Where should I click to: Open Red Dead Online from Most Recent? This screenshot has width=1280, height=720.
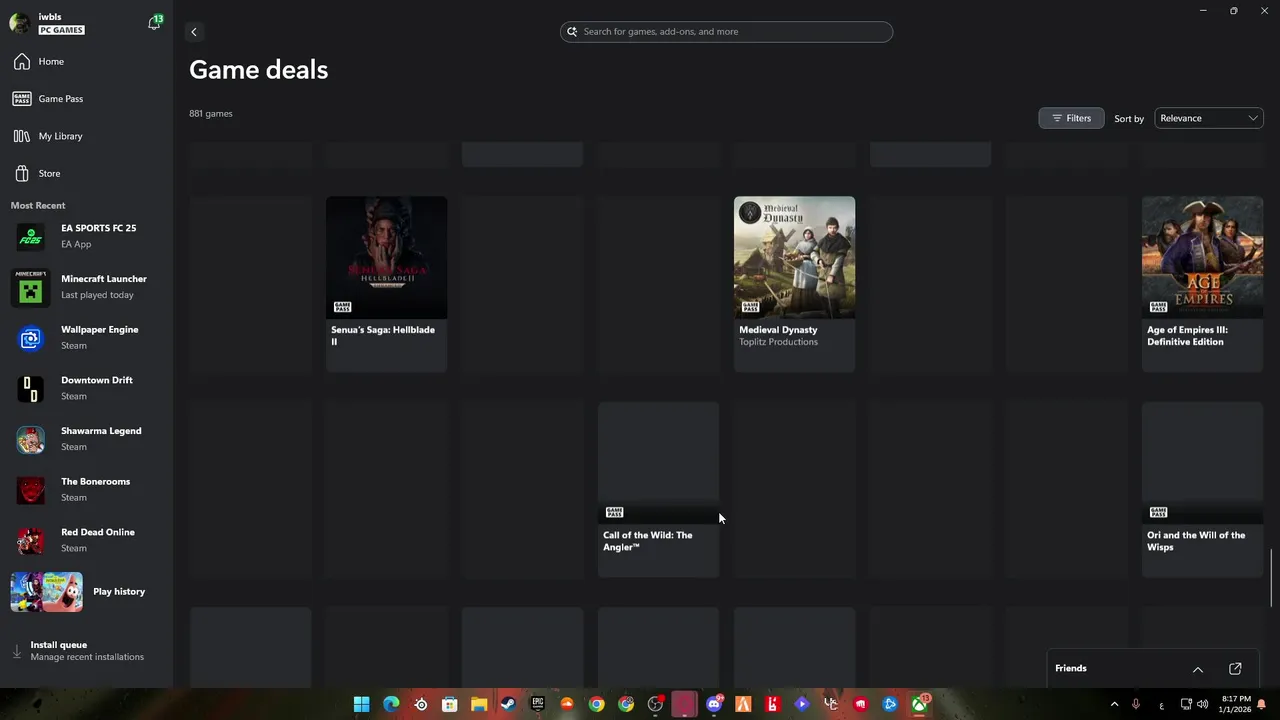pos(86,540)
